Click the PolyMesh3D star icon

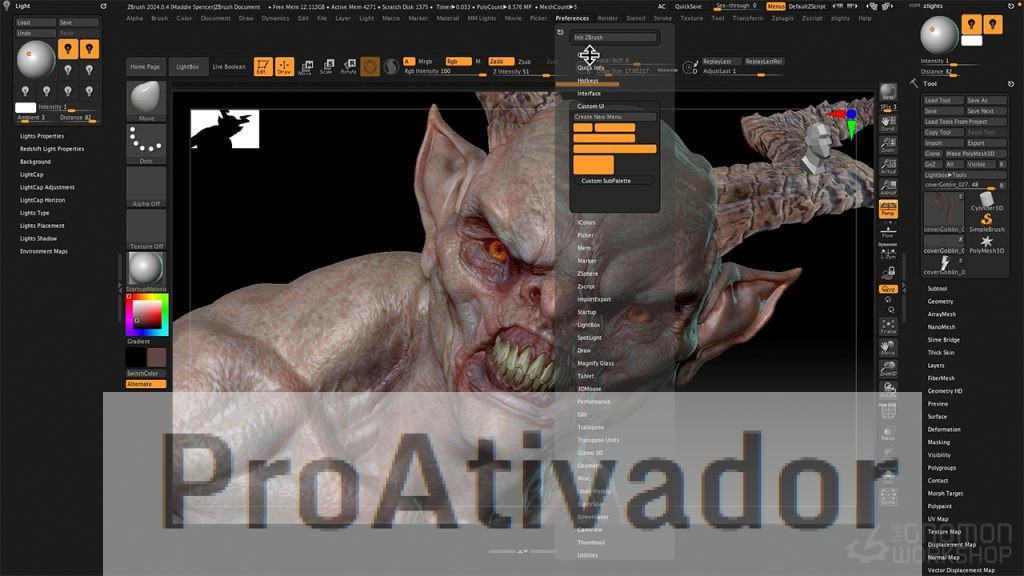pyautogui.click(x=985, y=242)
